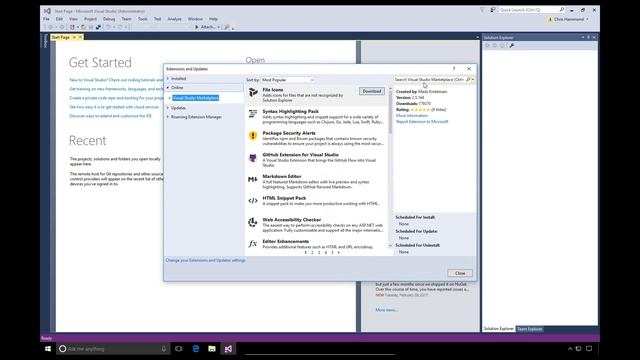Open the Tools menu
Screen dimensions: 640x360
(142, 19)
